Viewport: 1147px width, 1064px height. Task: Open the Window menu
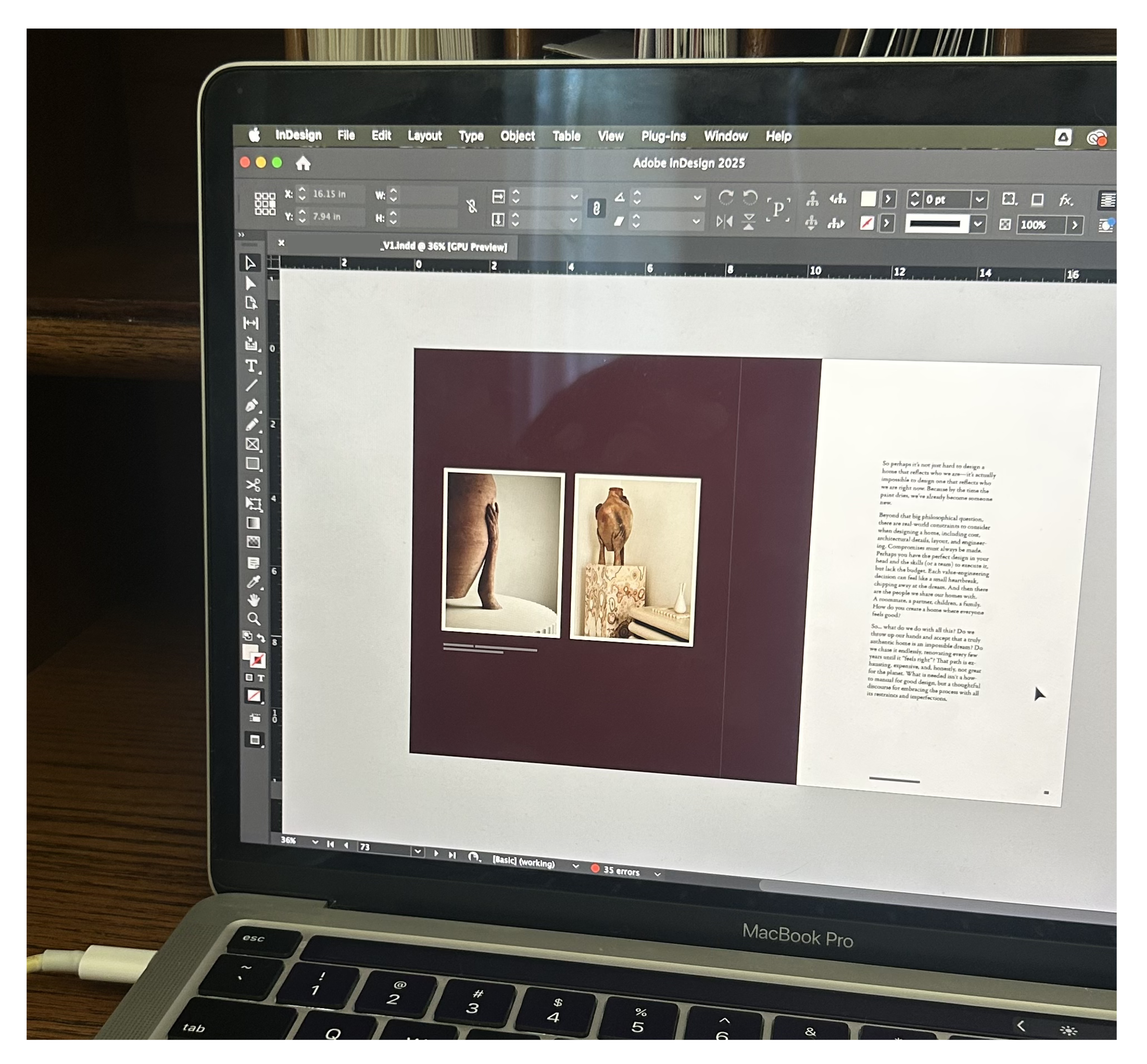tap(725, 137)
